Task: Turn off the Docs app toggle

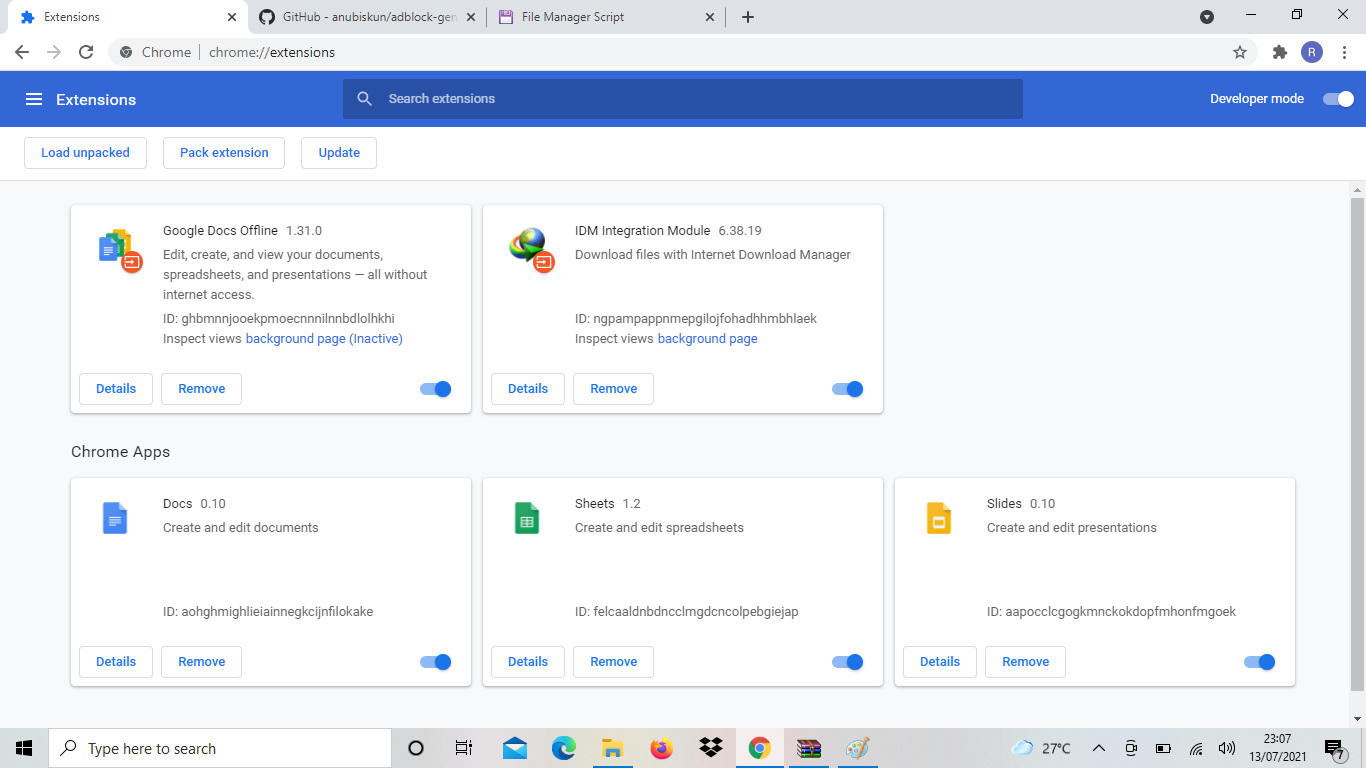Action: click(x=436, y=662)
